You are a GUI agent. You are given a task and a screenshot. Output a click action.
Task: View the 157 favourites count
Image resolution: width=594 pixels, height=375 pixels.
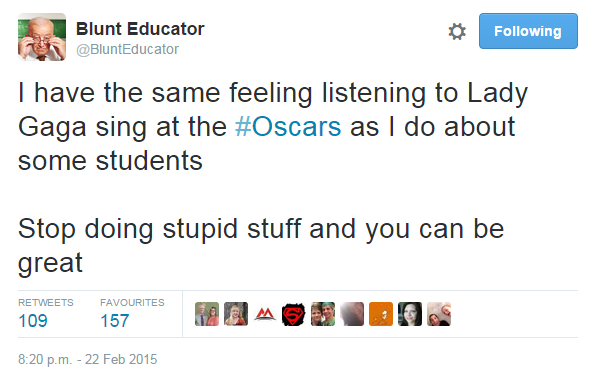[x=115, y=321]
